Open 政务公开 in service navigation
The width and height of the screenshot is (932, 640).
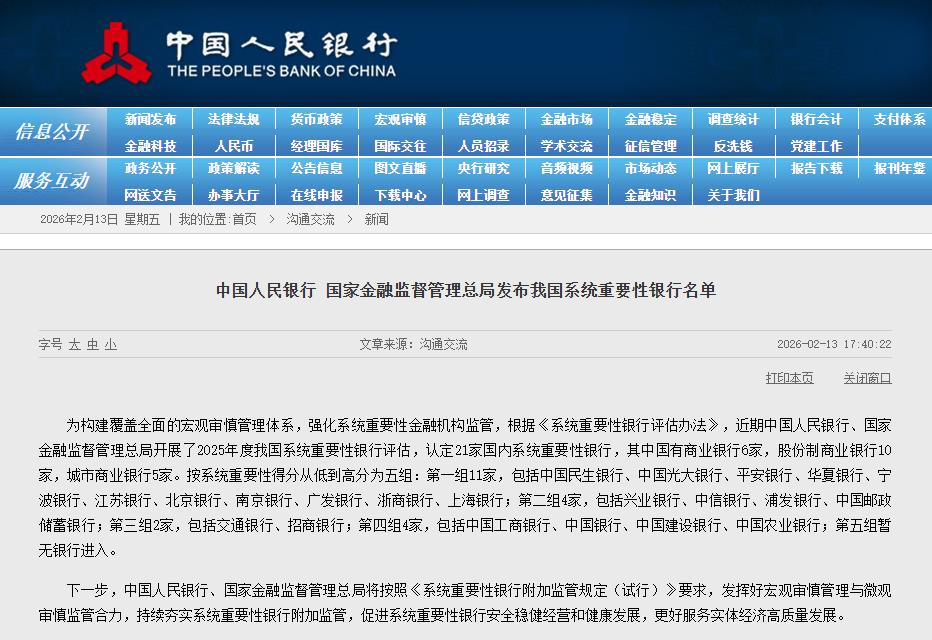pyautogui.click(x=150, y=169)
